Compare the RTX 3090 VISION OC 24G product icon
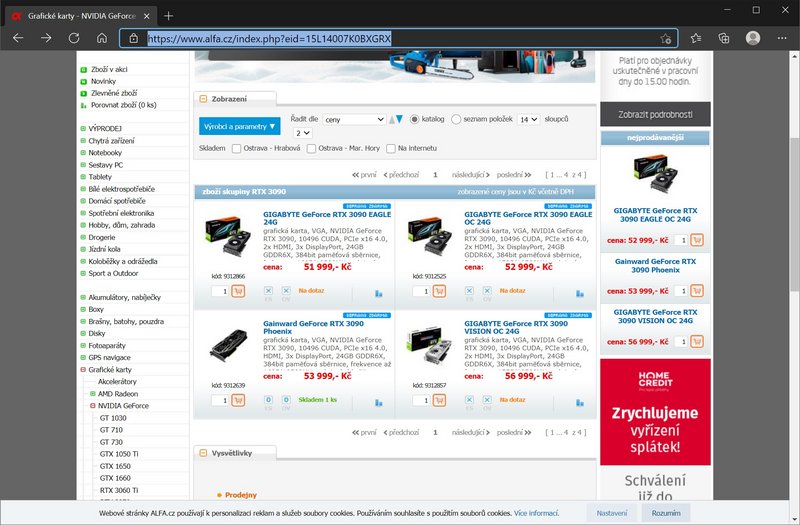800x525 pixels. [x=580, y=403]
